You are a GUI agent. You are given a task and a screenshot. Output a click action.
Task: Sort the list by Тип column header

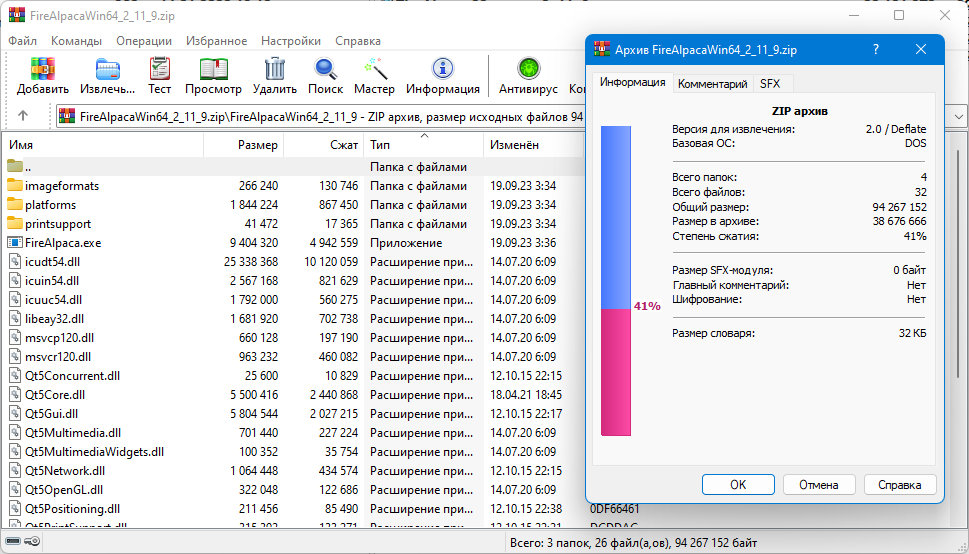tap(423, 145)
